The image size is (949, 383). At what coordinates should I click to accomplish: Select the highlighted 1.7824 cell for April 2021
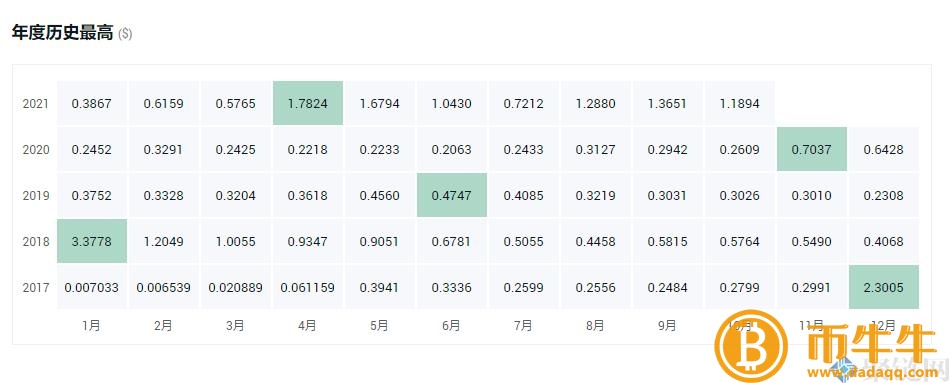308,103
